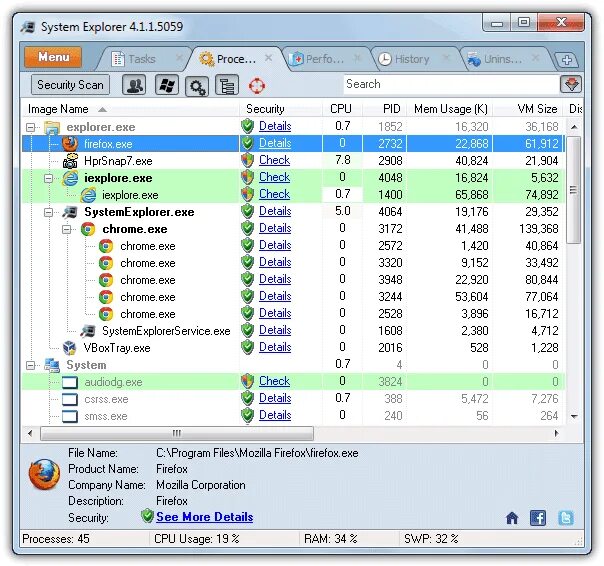The height and width of the screenshot is (566, 604).
Task: Collapse the bold iexplore.exe parent node
Action: click(49, 178)
